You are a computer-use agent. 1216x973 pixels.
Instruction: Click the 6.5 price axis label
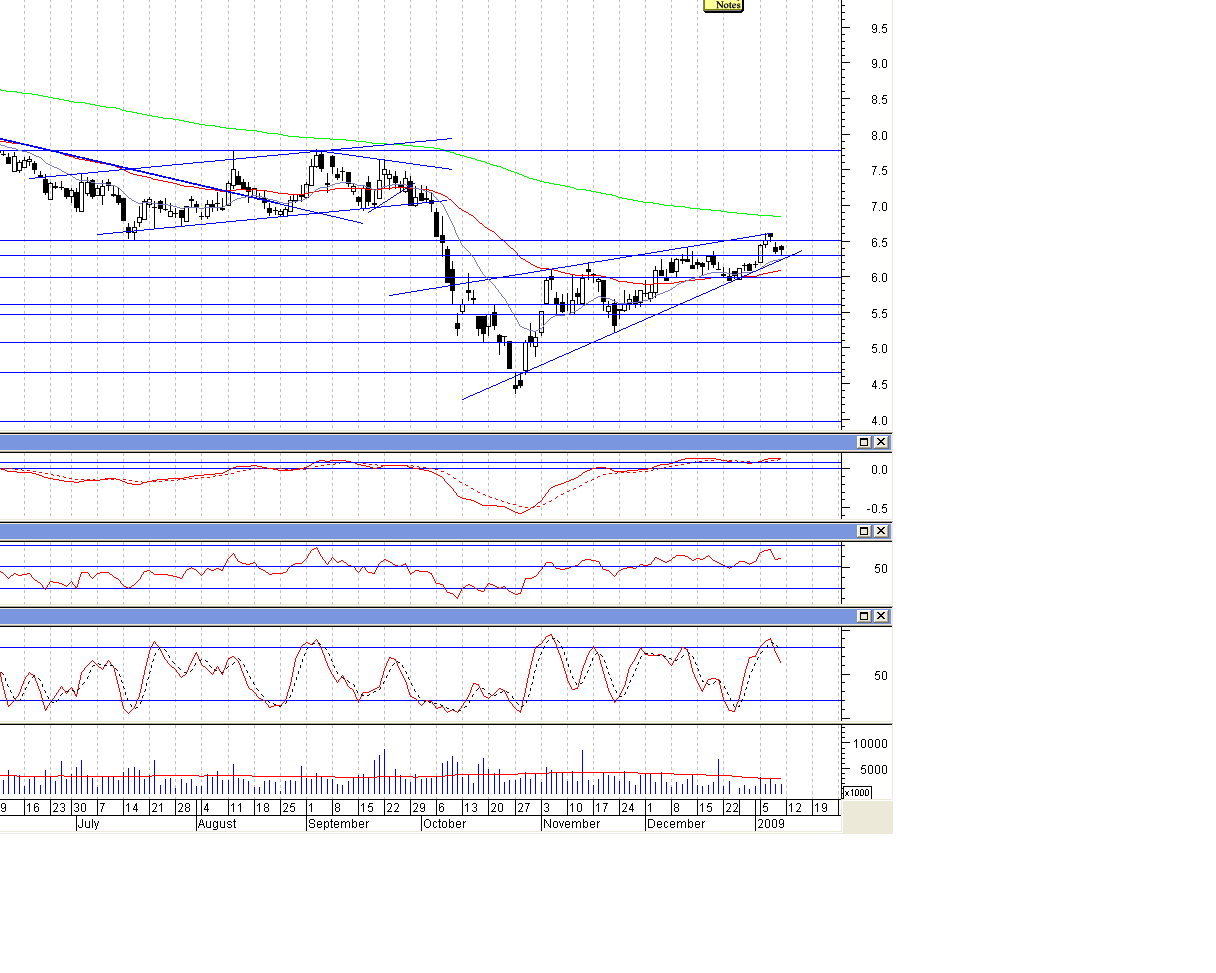point(879,242)
